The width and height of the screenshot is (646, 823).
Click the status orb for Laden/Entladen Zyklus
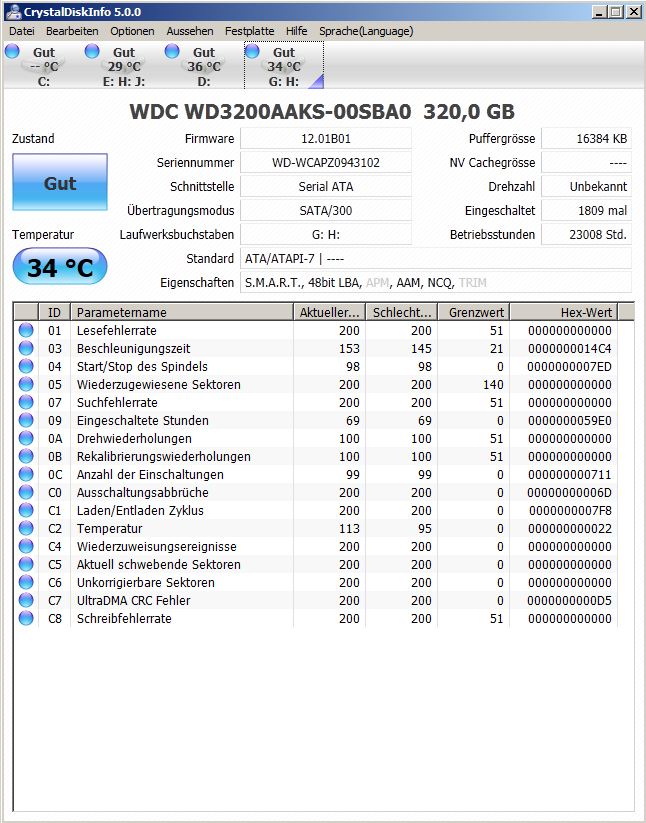pyautogui.click(x=26, y=510)
